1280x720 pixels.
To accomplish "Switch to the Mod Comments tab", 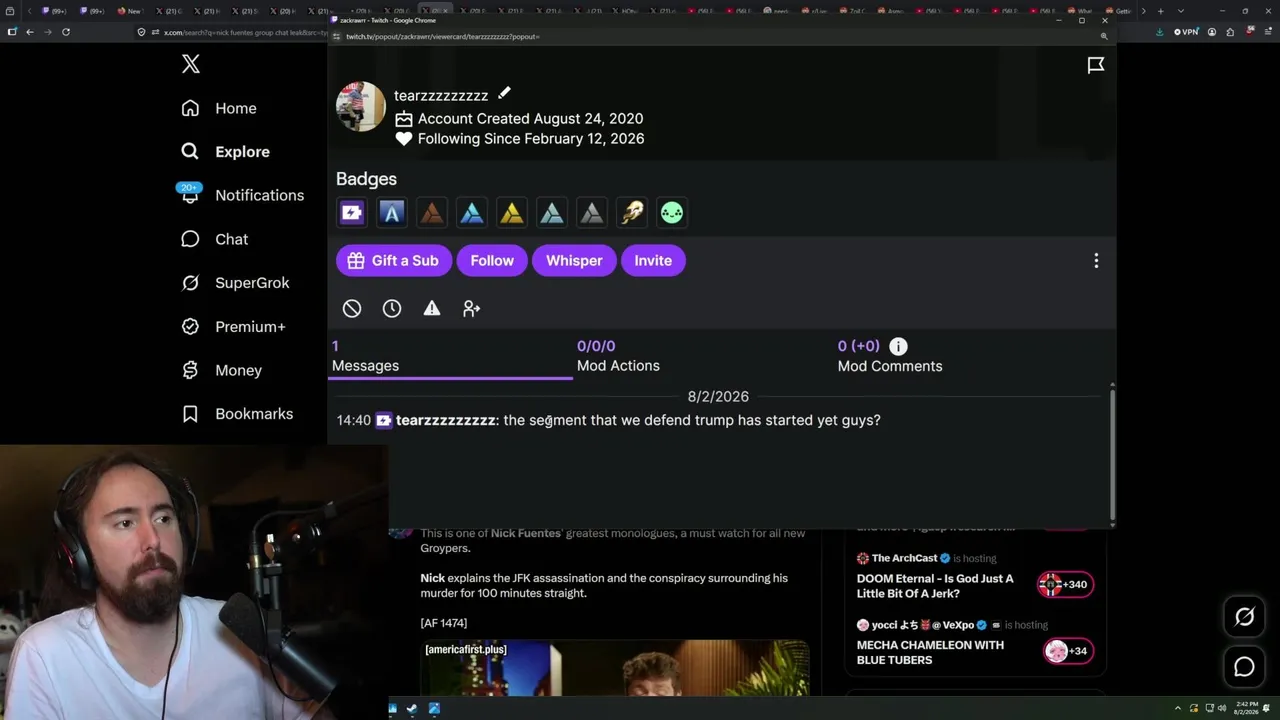I will coord(890,357).
